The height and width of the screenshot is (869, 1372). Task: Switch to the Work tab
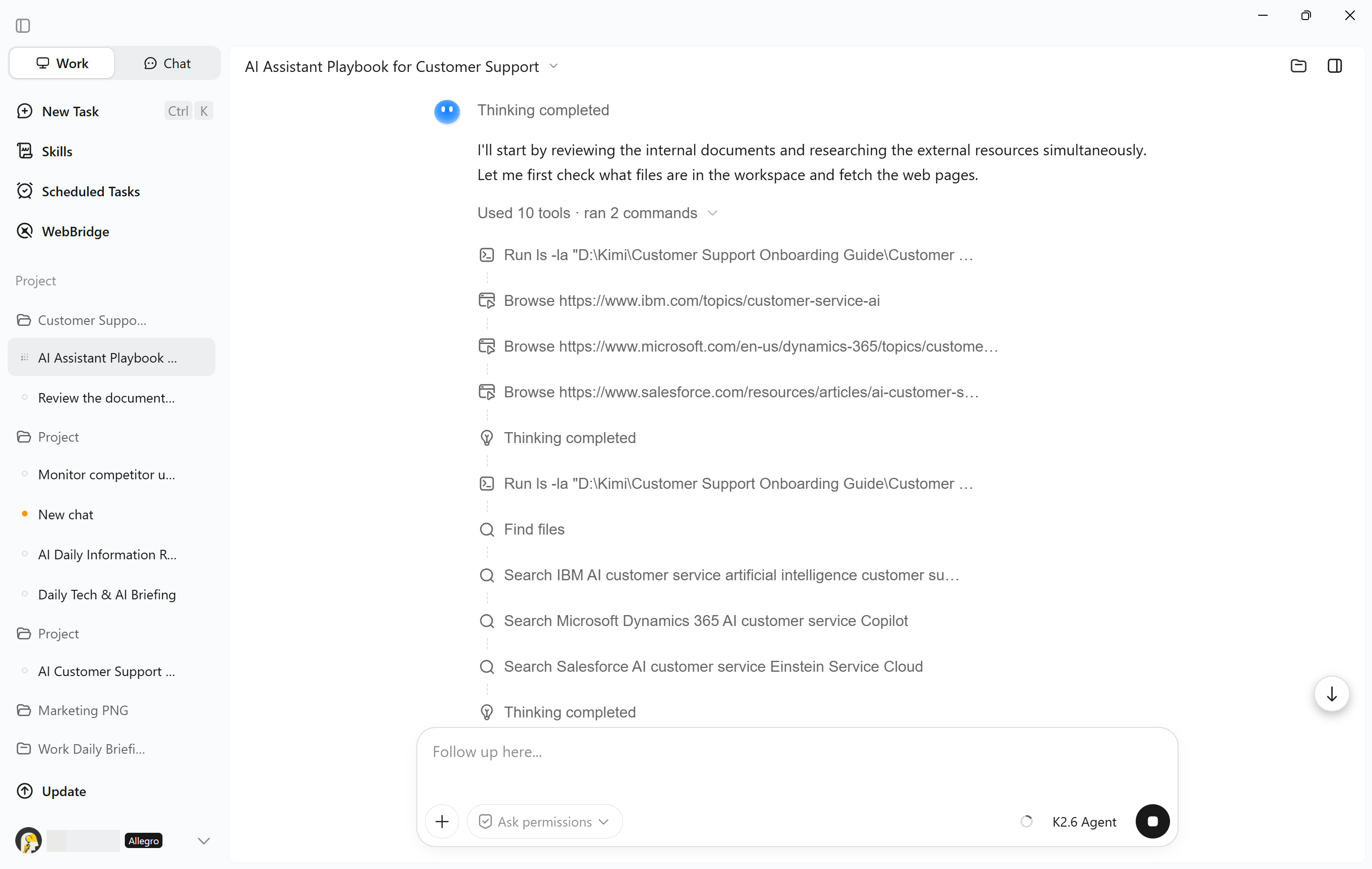click(x=62, y=63)
